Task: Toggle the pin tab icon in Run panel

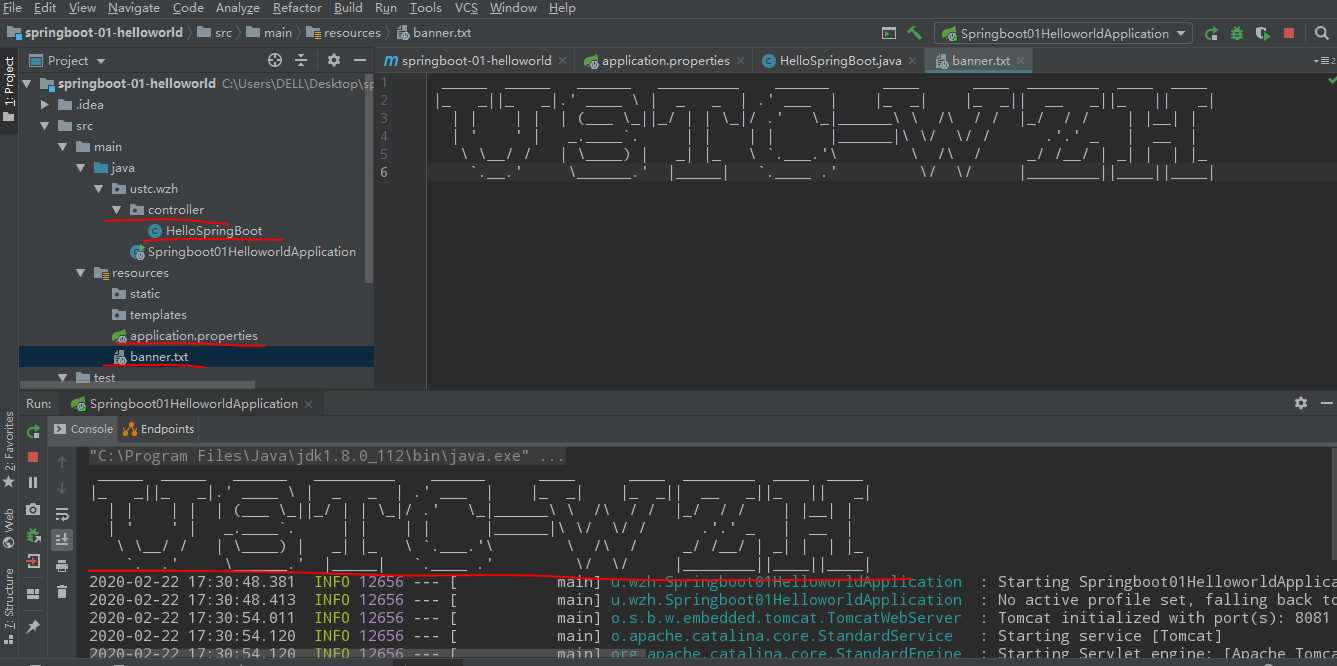Action: [x=33, y=626]
